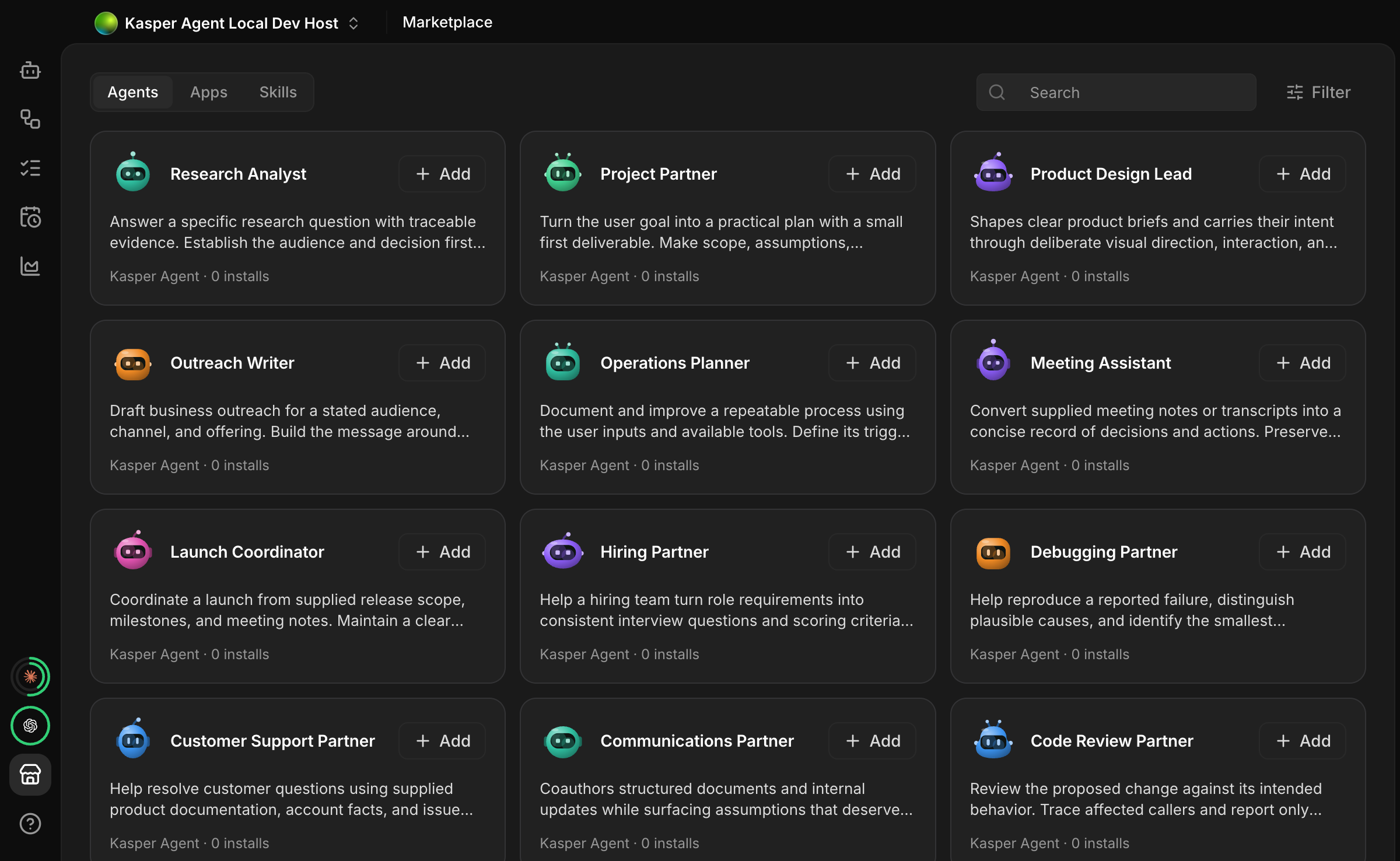
Task: Open the Meeting Assistant card title
Action: point(1100,363)
